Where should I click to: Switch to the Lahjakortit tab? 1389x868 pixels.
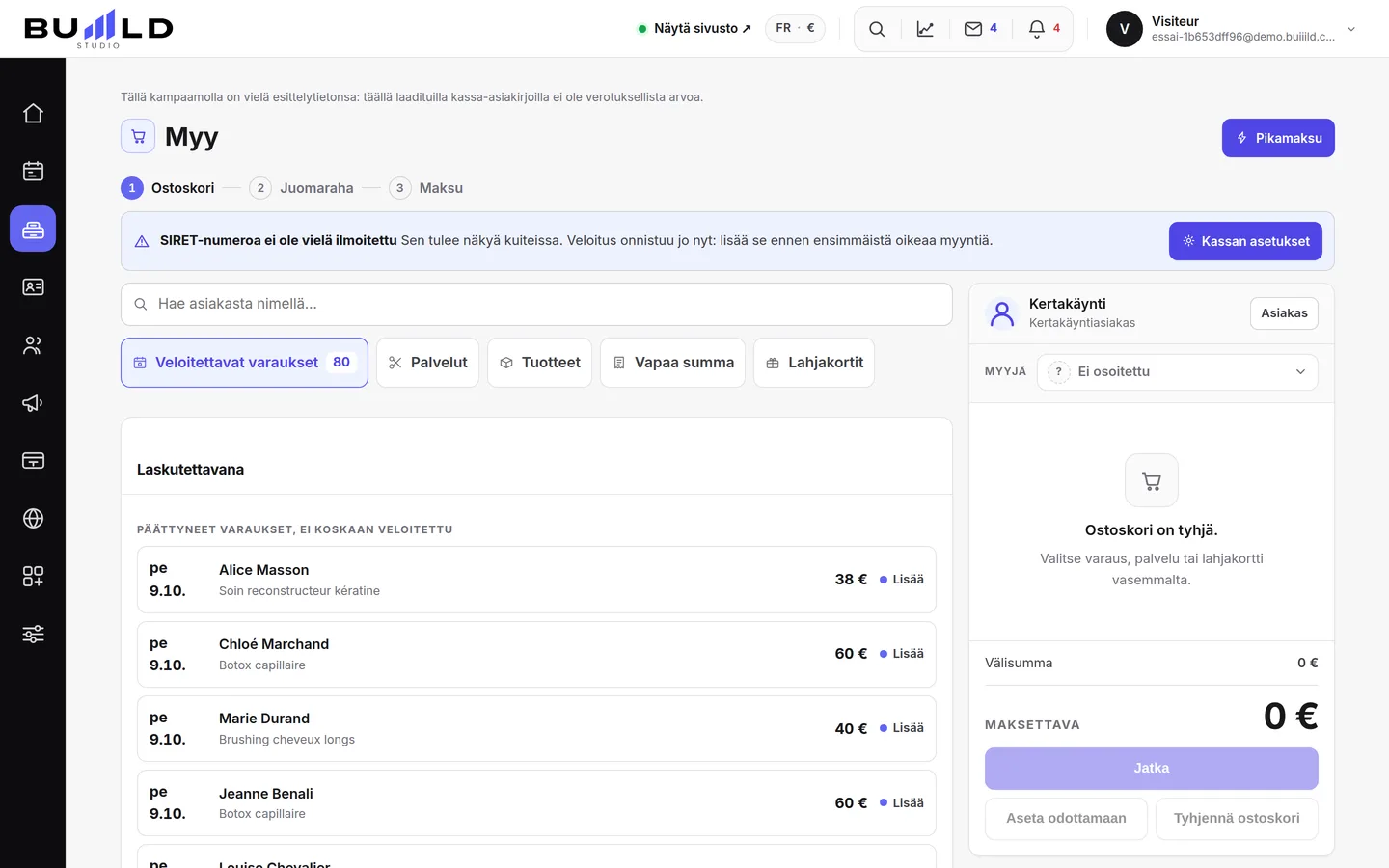(814, 363)
